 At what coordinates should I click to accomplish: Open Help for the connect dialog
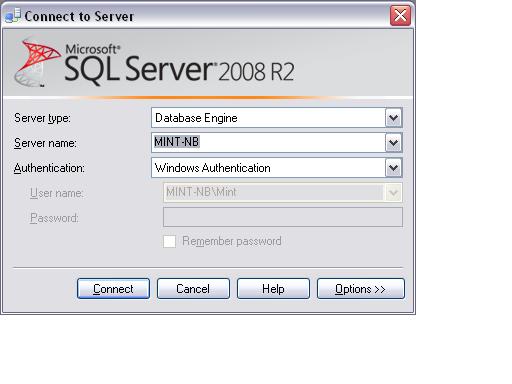[x=273, y=289]
